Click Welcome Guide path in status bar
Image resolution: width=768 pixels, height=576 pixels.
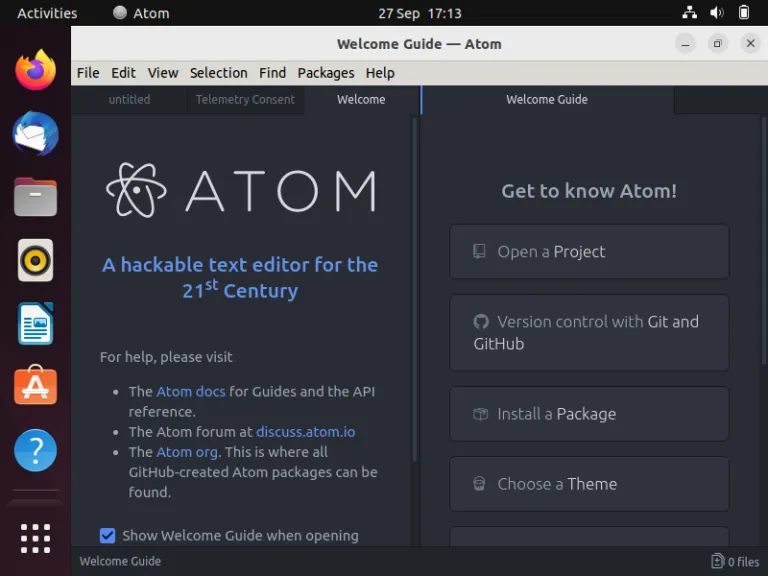pos(120,561)
